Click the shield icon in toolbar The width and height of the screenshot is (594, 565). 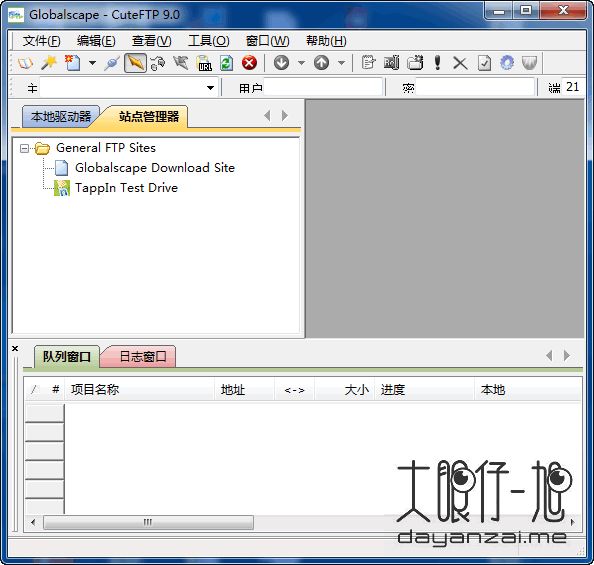529,63
